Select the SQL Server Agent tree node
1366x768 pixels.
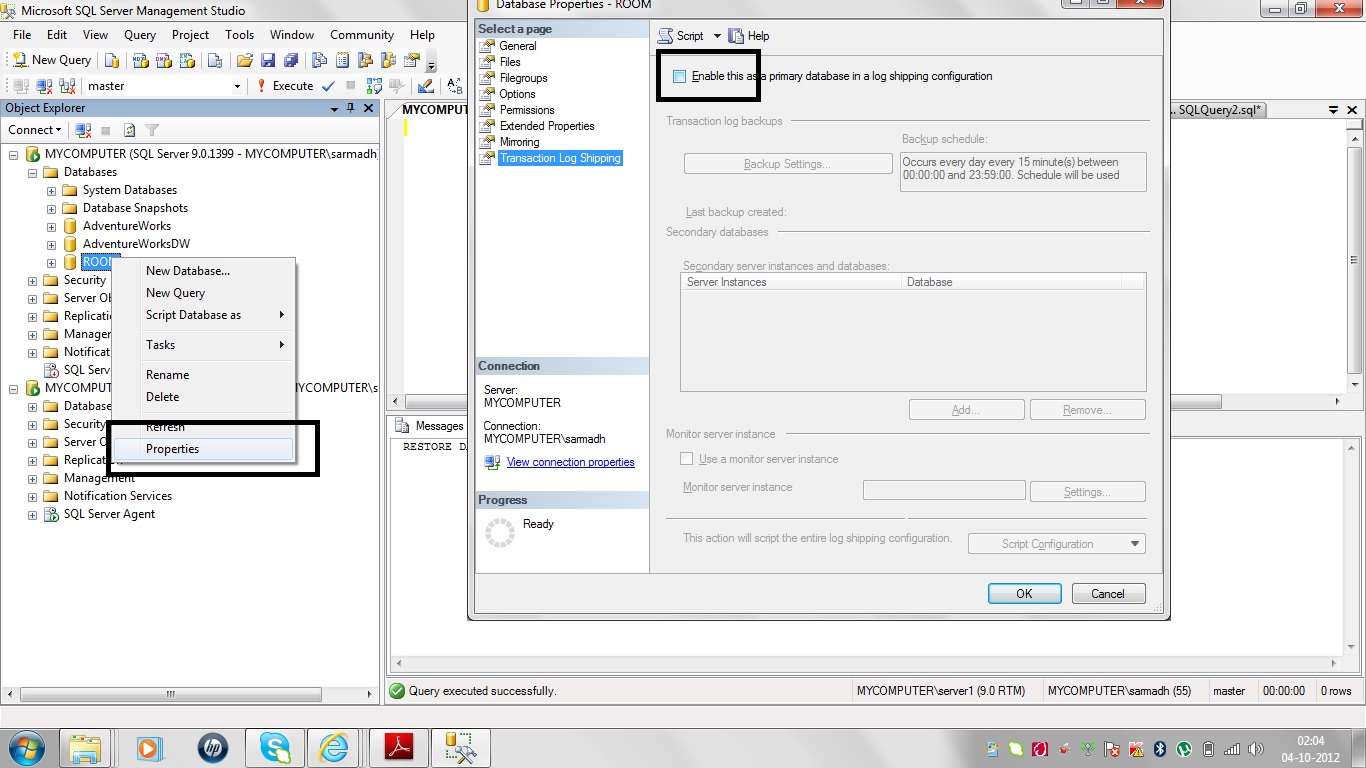tap(109, 514)
